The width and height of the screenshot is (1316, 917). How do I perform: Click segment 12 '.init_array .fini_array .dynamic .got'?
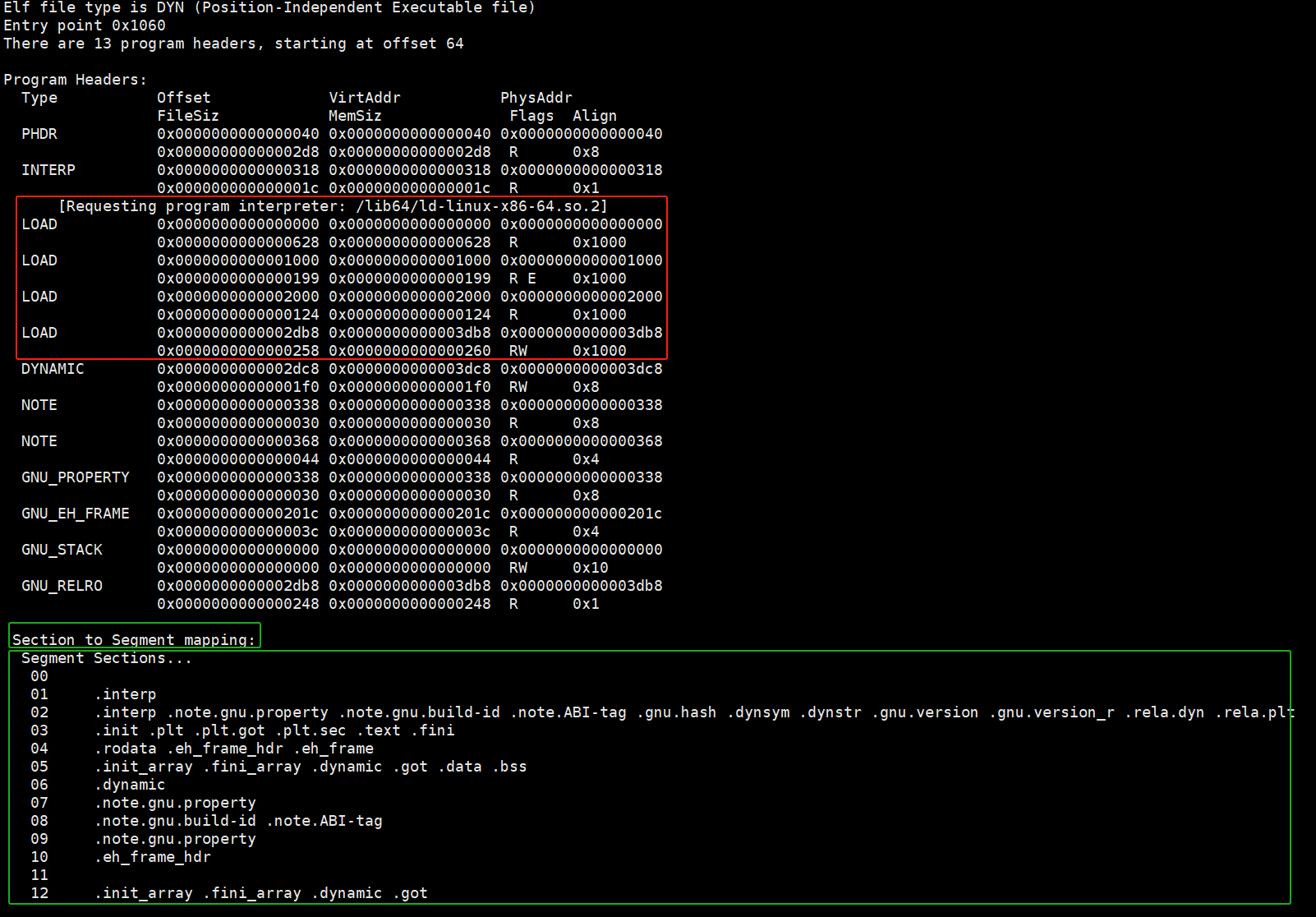(x=260, y=893)
